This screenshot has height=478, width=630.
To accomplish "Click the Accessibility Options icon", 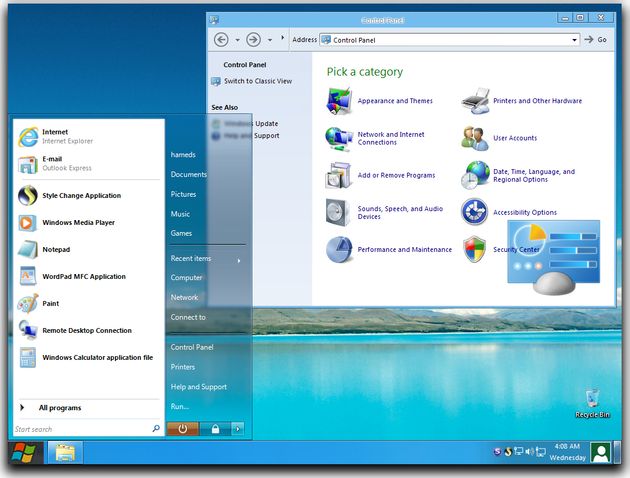I will [475, 212].
